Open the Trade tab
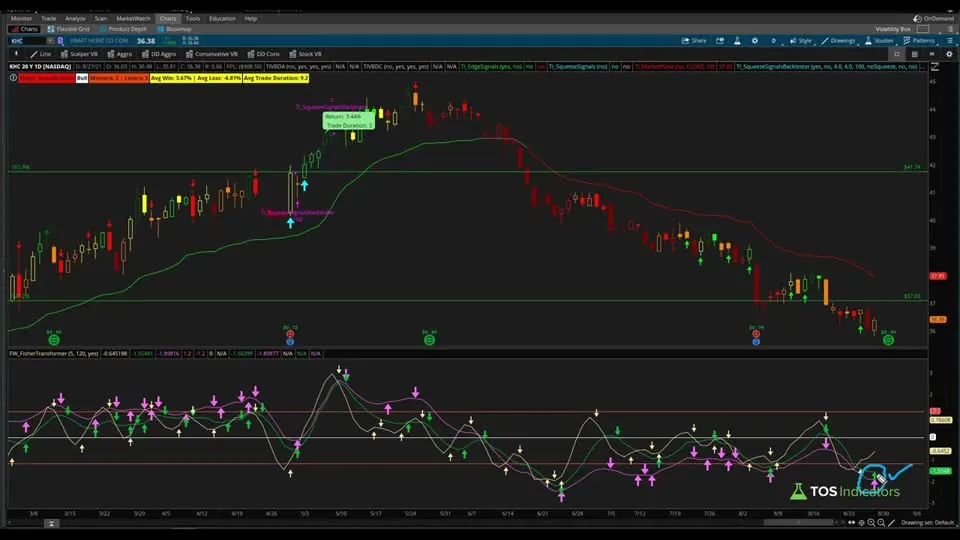 pos(48,18)
